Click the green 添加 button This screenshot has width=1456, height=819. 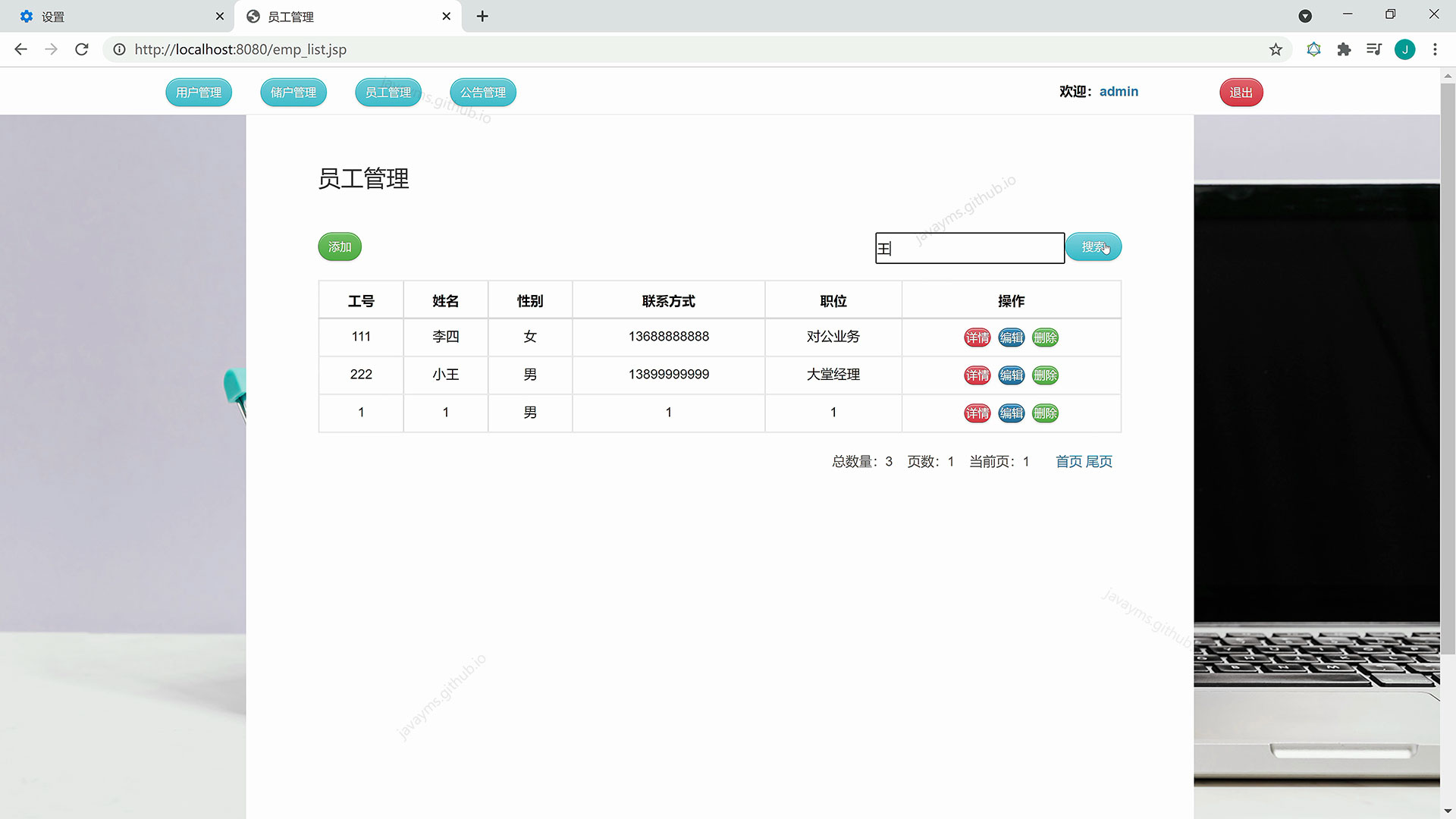click(x=340, y=247)
